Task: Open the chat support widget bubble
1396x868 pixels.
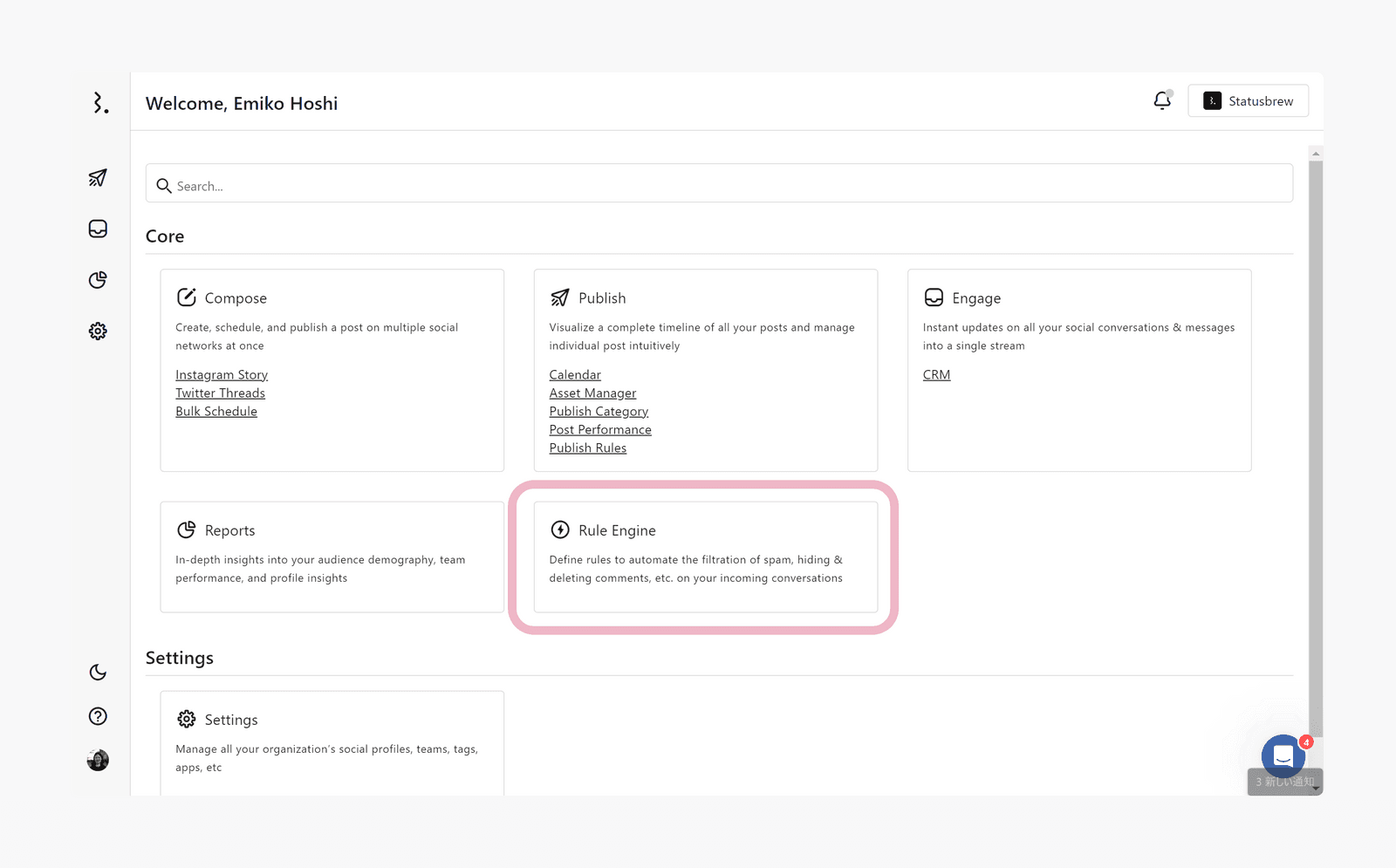Action: pos(1283,755)
